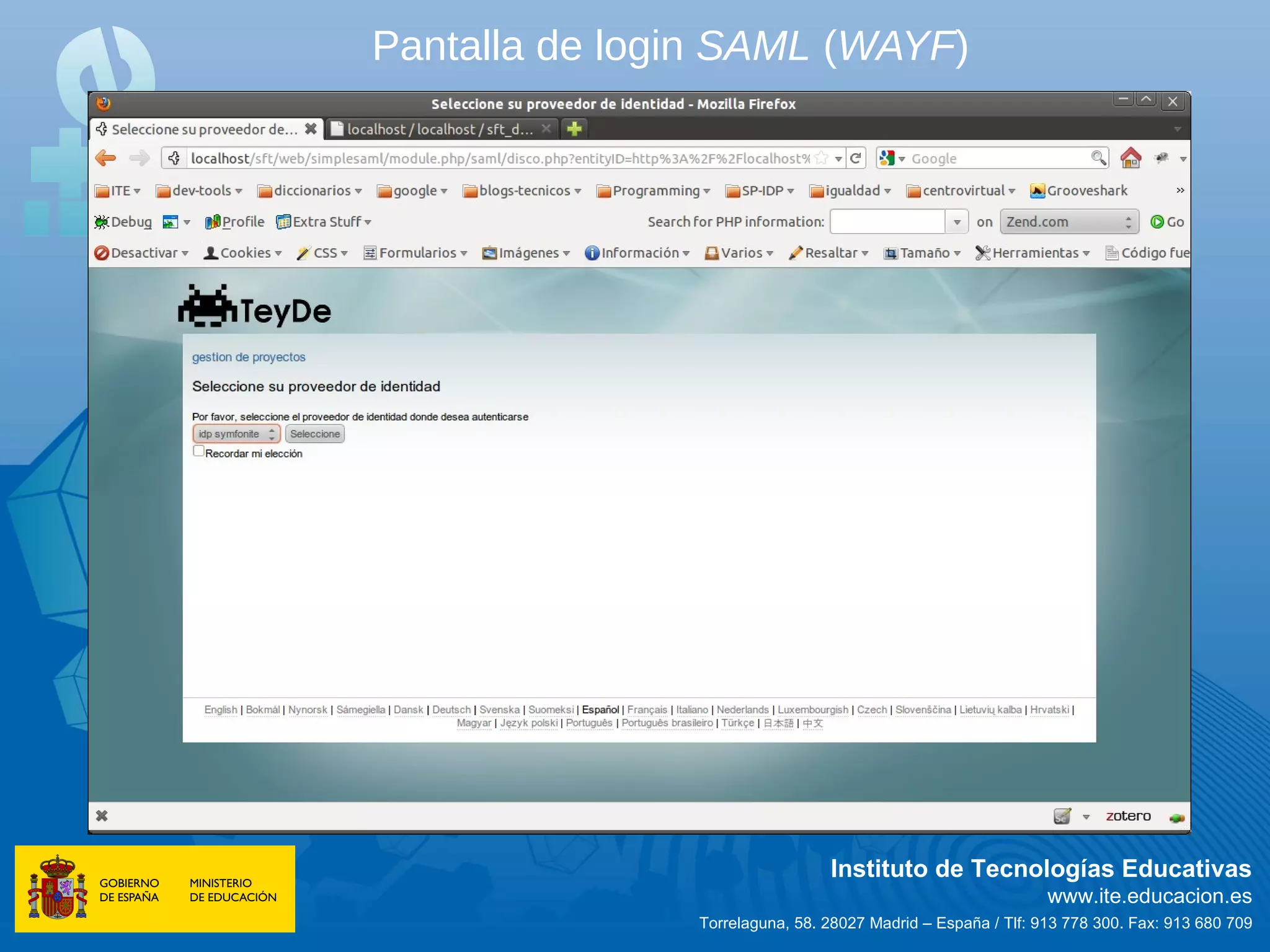1270x952 pixels.
Task: Open the CSS developer menu
Action: (322, 253)
